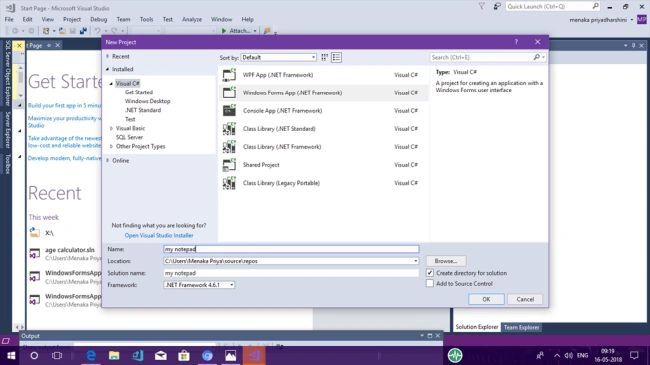Expand the Online templates node
The height and width of the screenshot is (365, 650).
(108, 161)
